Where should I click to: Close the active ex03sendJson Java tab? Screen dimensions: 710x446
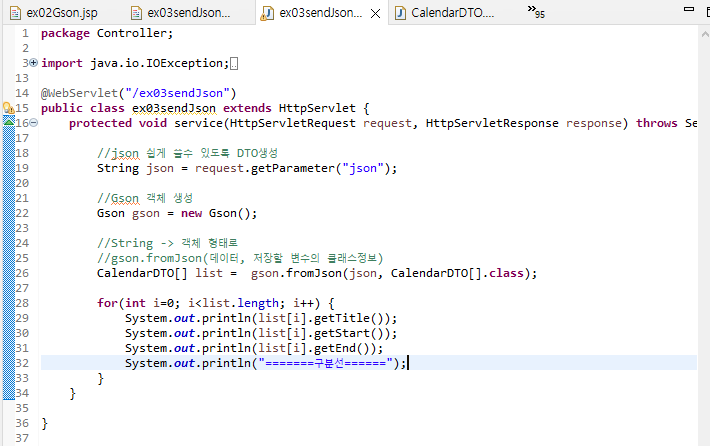375,14
